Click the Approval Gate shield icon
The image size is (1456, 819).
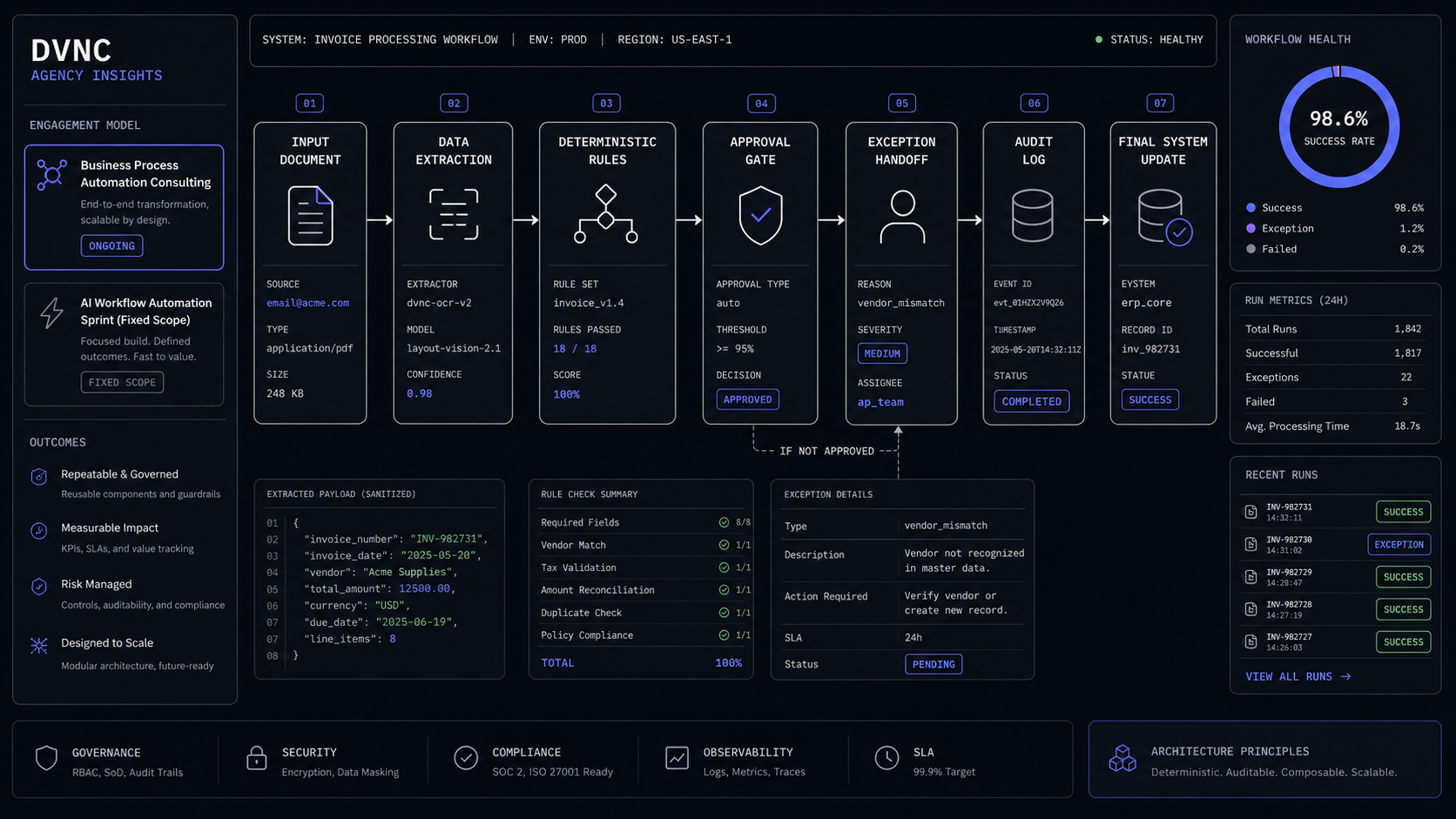[760, 215]
